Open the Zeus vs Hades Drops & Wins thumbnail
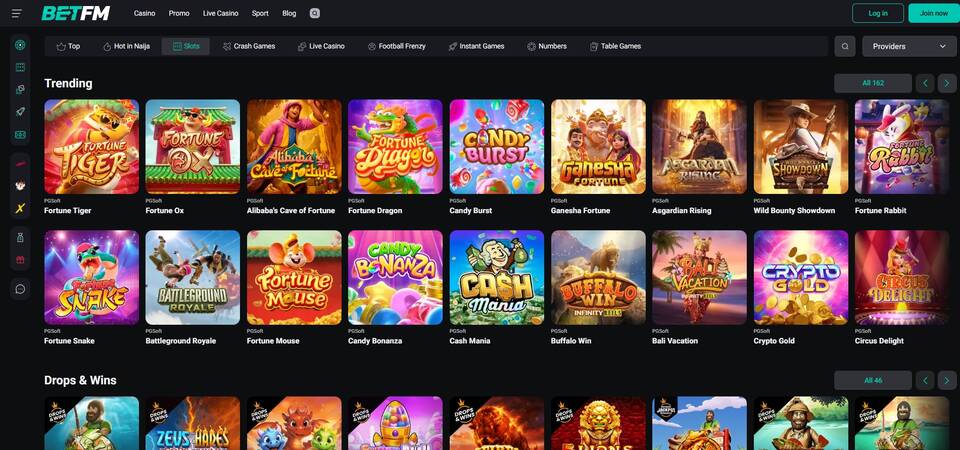This screenshot has width=960, height=450. [193, 423]
